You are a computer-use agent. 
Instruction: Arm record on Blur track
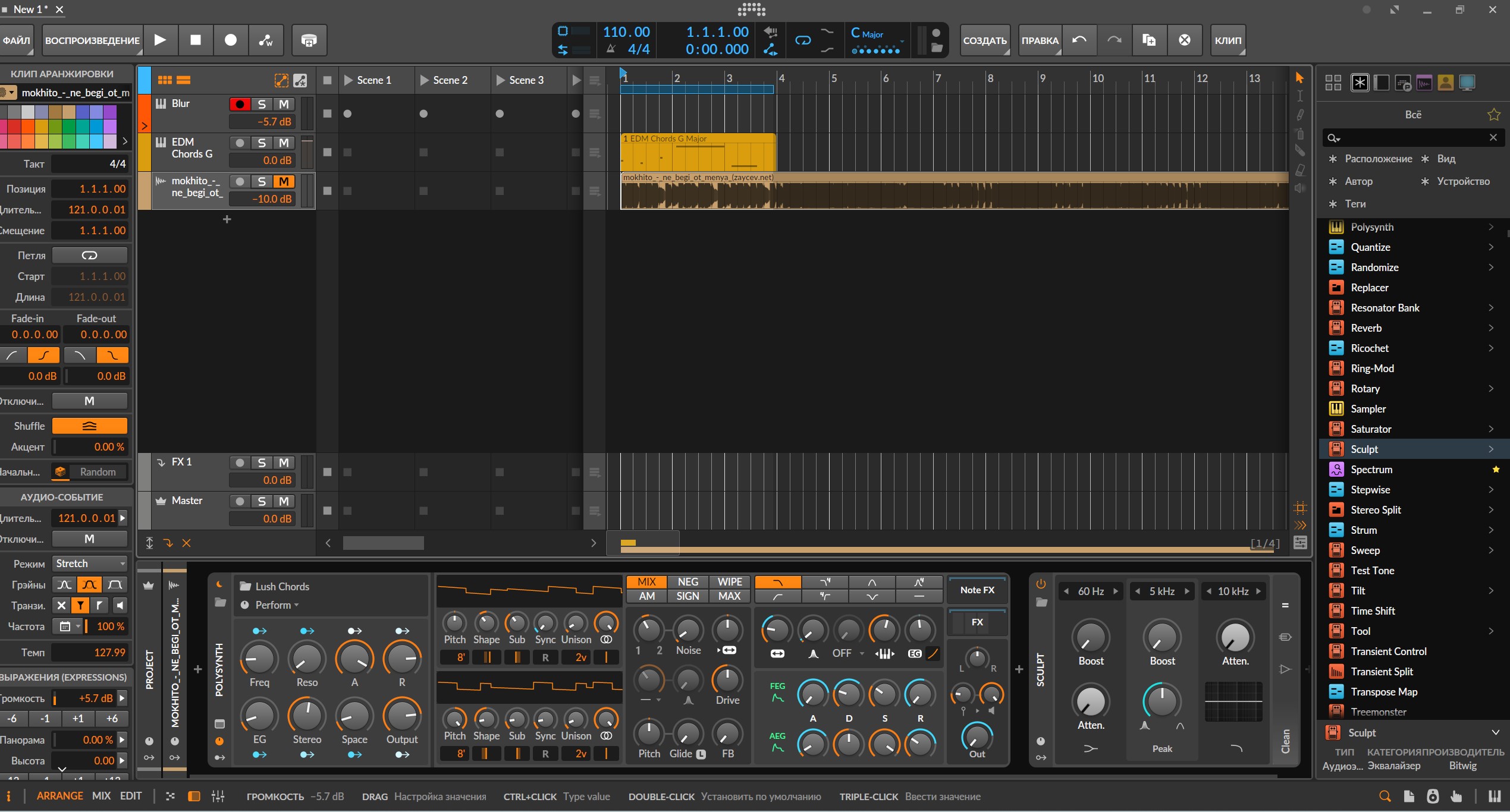[240, 104]
